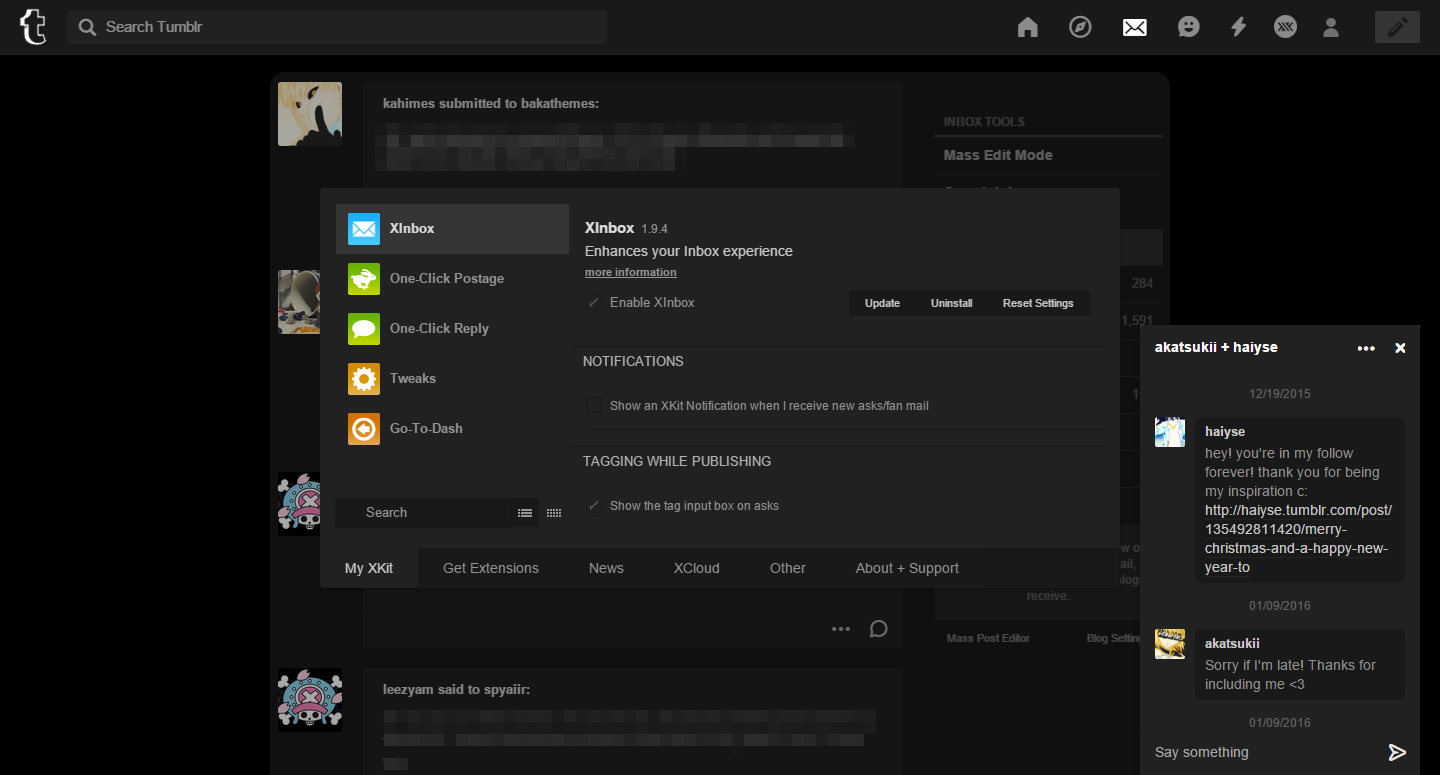
Task: Open the Mass Post Editor link
Action: pos(988,638)
